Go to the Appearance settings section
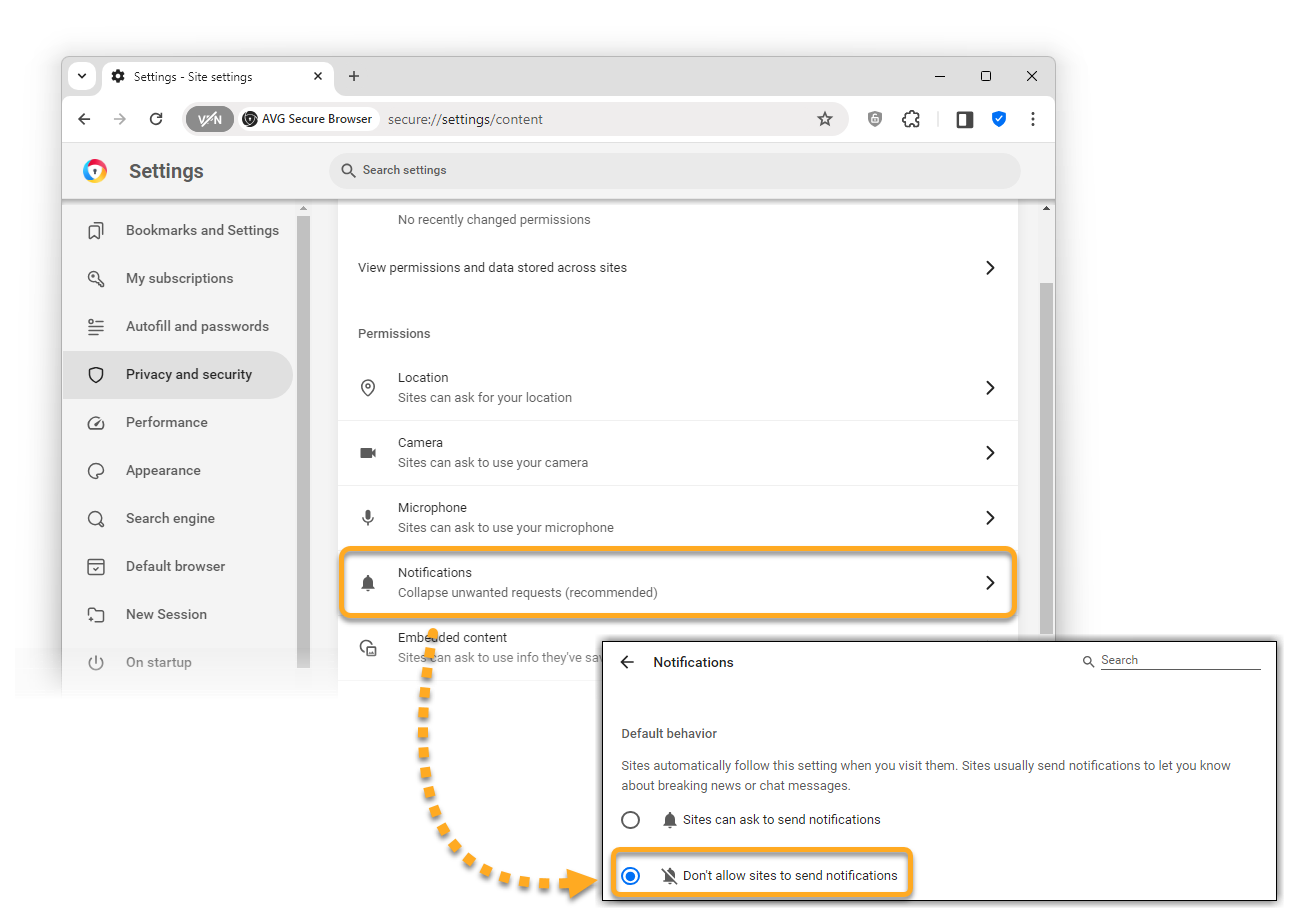This screenshot has height=920, width=1298. [x=163, y=471]
